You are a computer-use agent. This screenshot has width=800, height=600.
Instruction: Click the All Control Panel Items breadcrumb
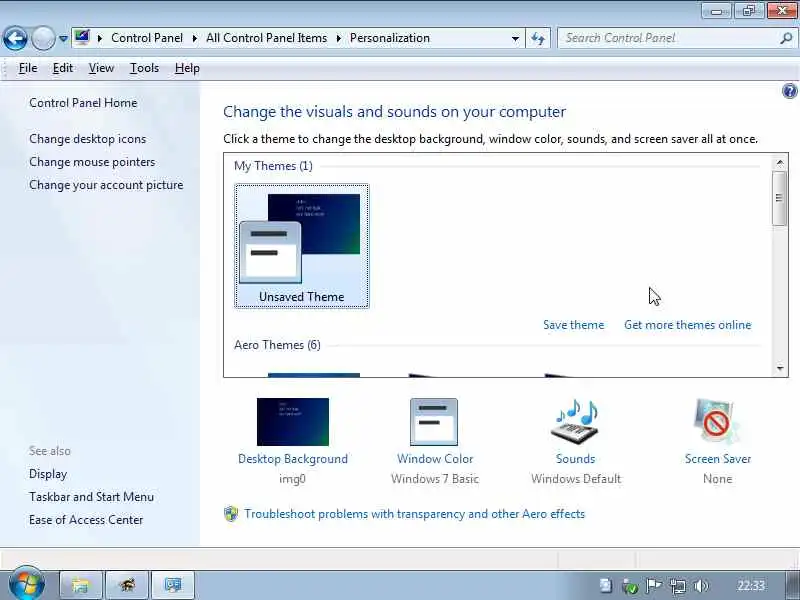(x=266, y=38)
